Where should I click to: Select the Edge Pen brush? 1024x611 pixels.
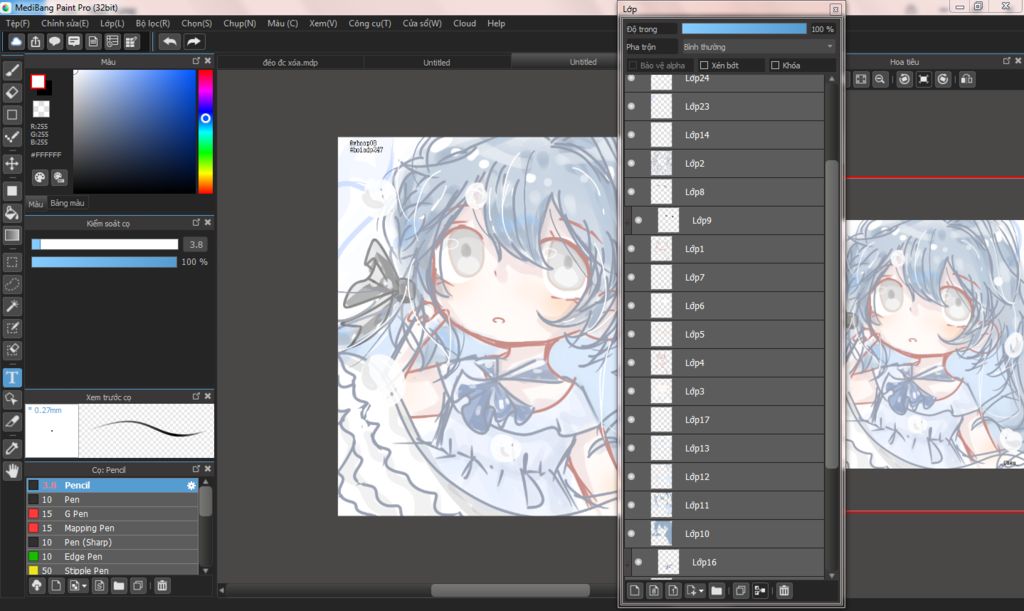coord(112,556)
